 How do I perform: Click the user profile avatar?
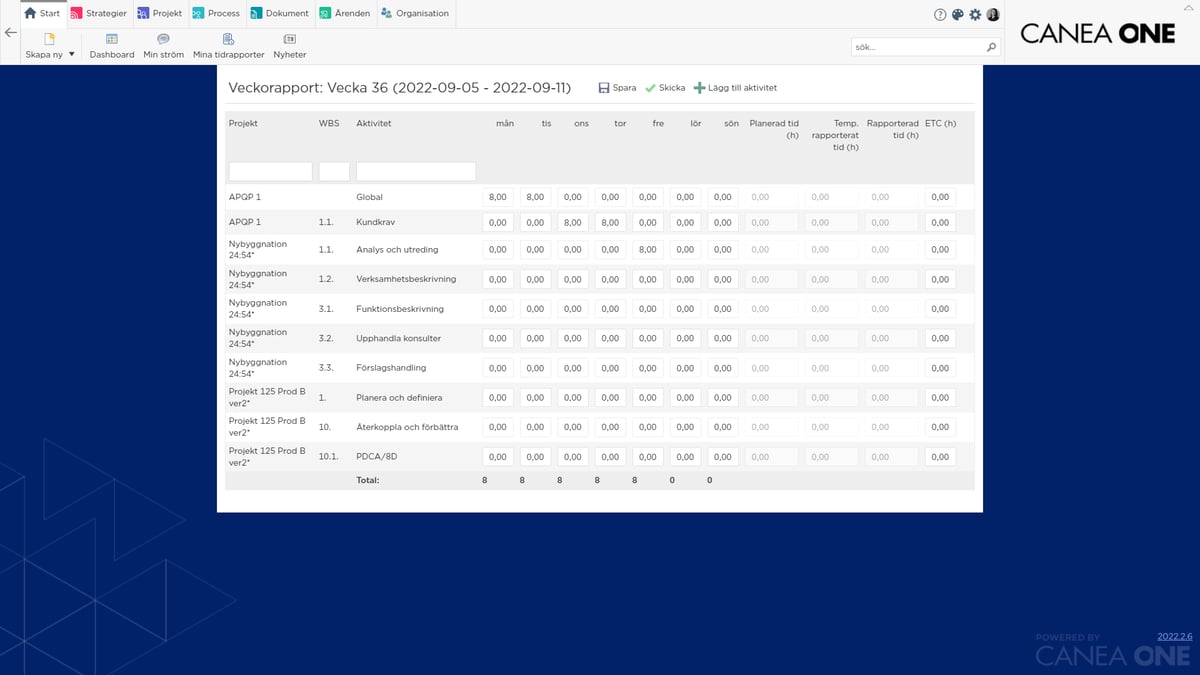(993, 15)
